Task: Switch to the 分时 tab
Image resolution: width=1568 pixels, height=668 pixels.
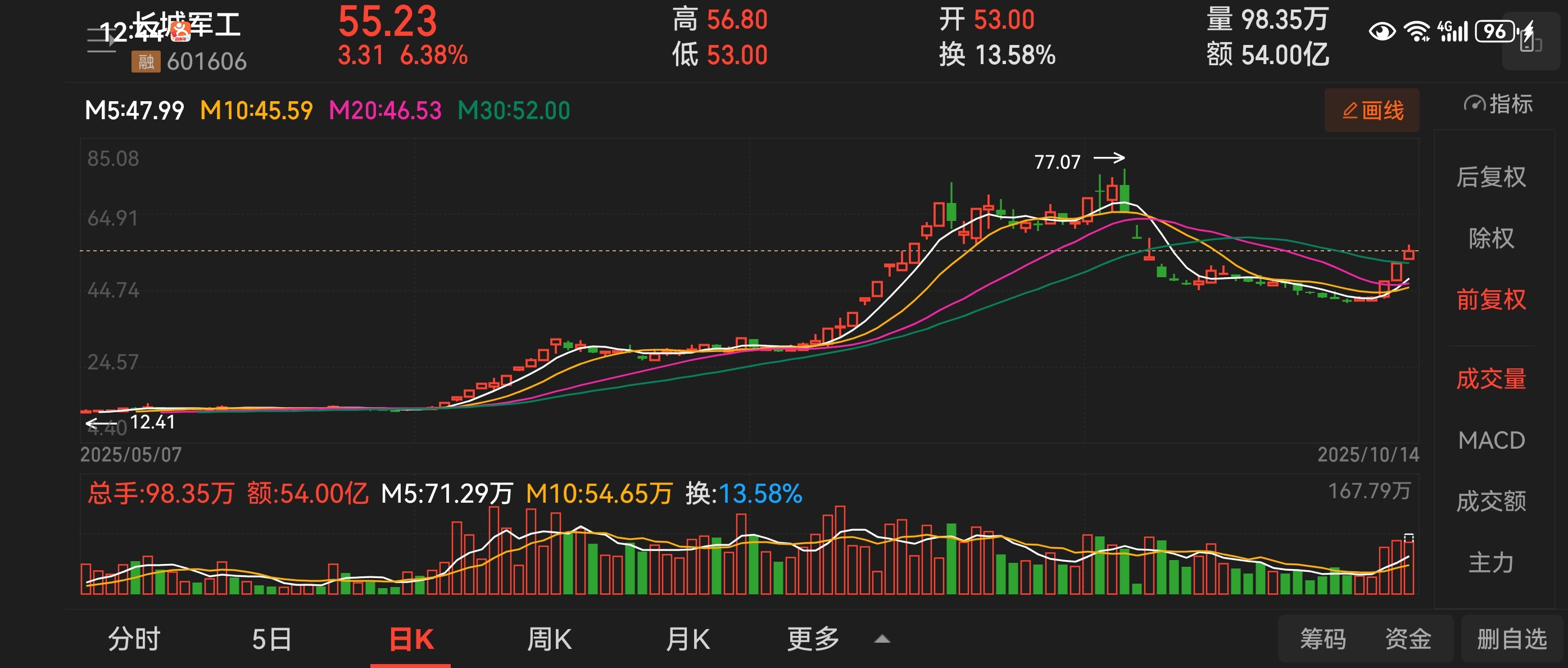Action: coord(134,639)
